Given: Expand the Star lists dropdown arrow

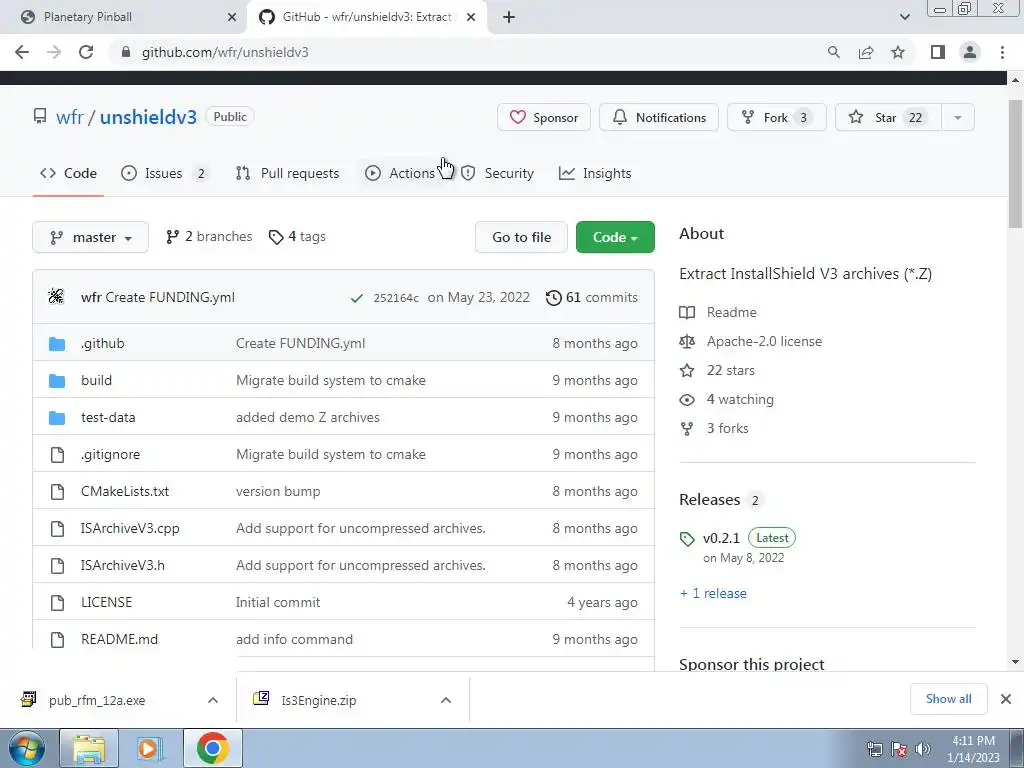Looking at the screenshot, I should pos(958,118).
